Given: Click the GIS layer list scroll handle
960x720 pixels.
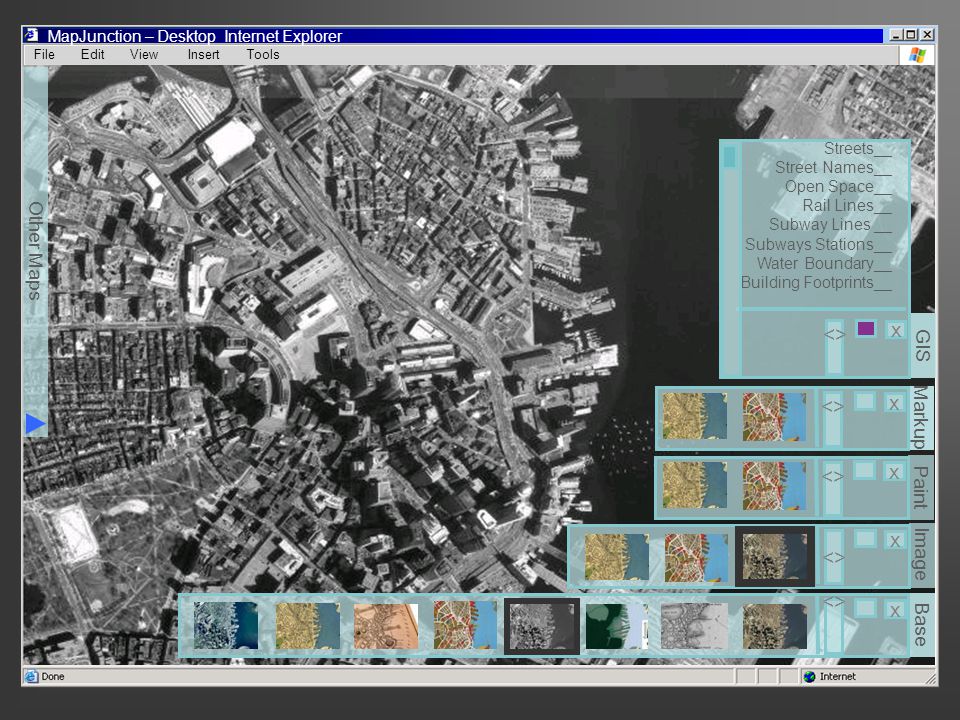Looking at the screenshot, I should click(x=729, y=157).
